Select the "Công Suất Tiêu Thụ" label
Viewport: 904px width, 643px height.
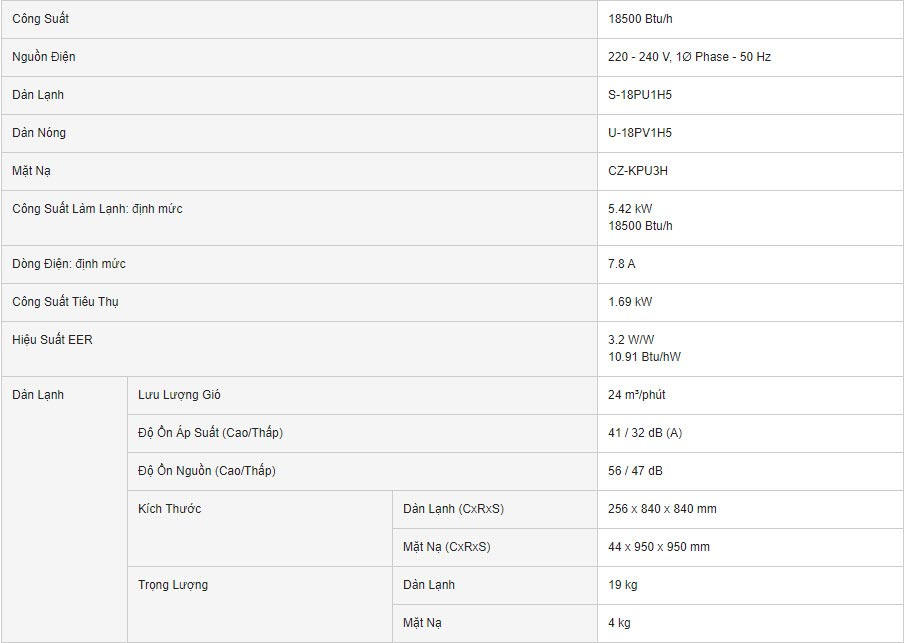(x=66, y=302)
